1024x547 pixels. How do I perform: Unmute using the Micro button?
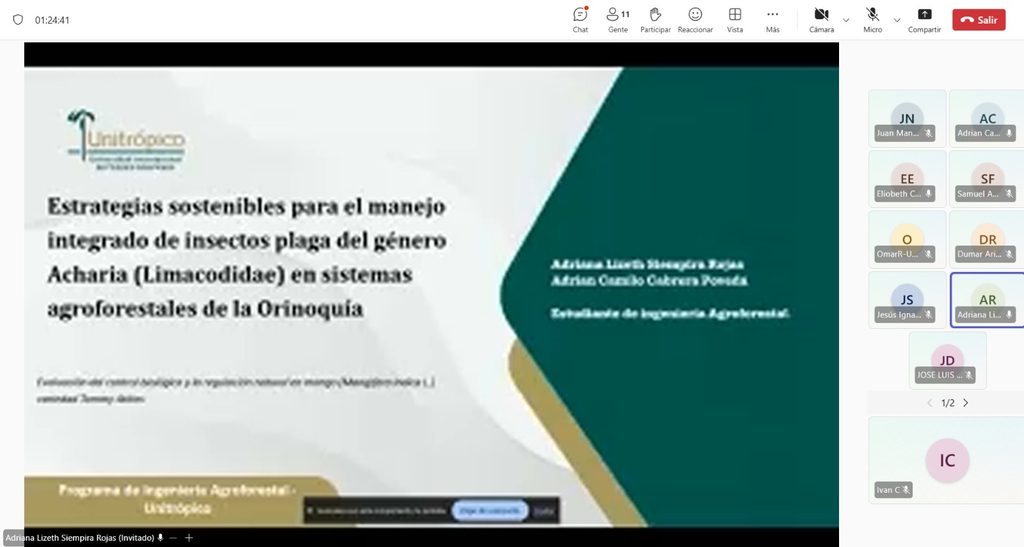pyautogui.click(x=872, y=20)
